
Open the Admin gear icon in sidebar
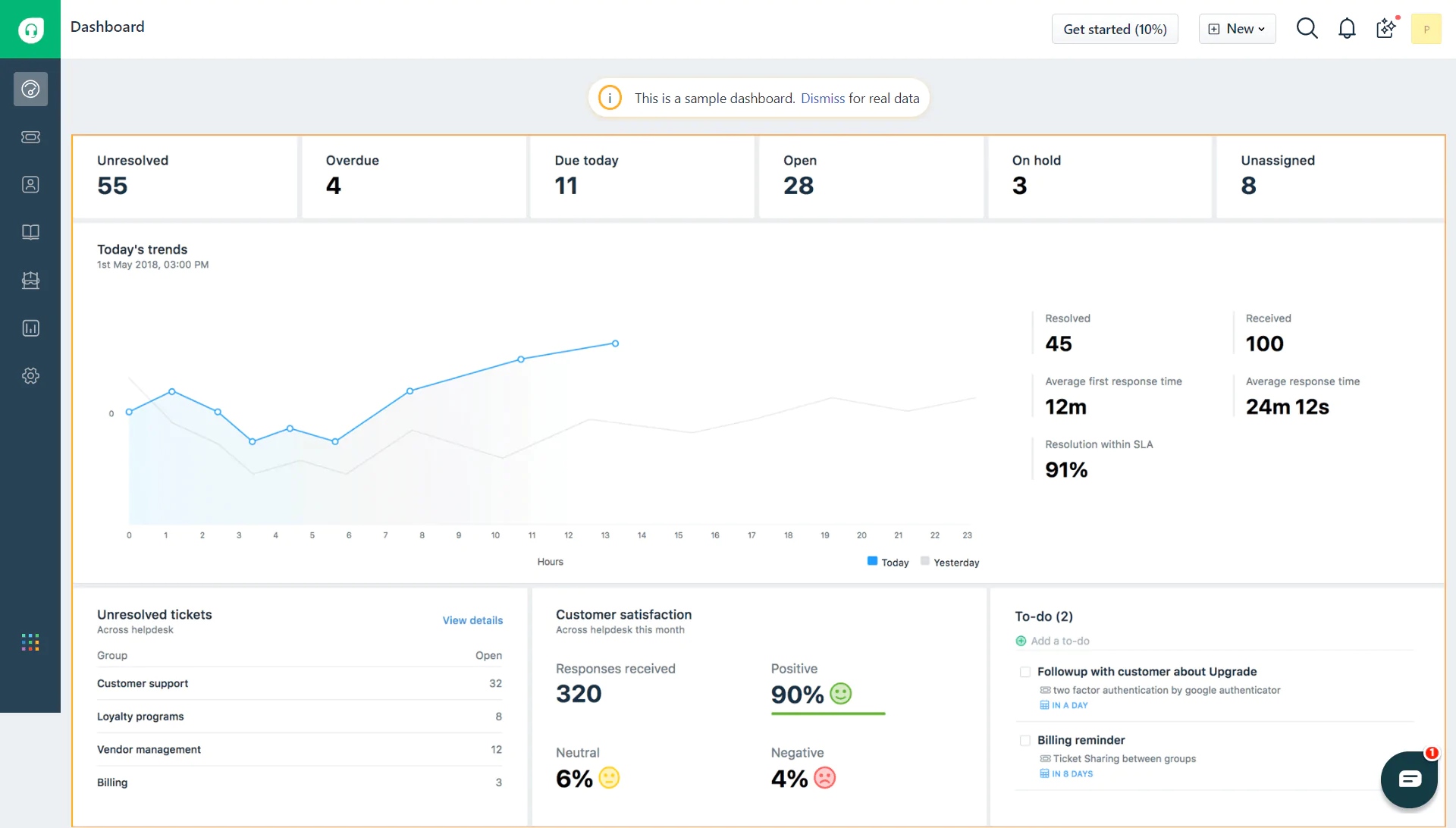tap(30, 376)
